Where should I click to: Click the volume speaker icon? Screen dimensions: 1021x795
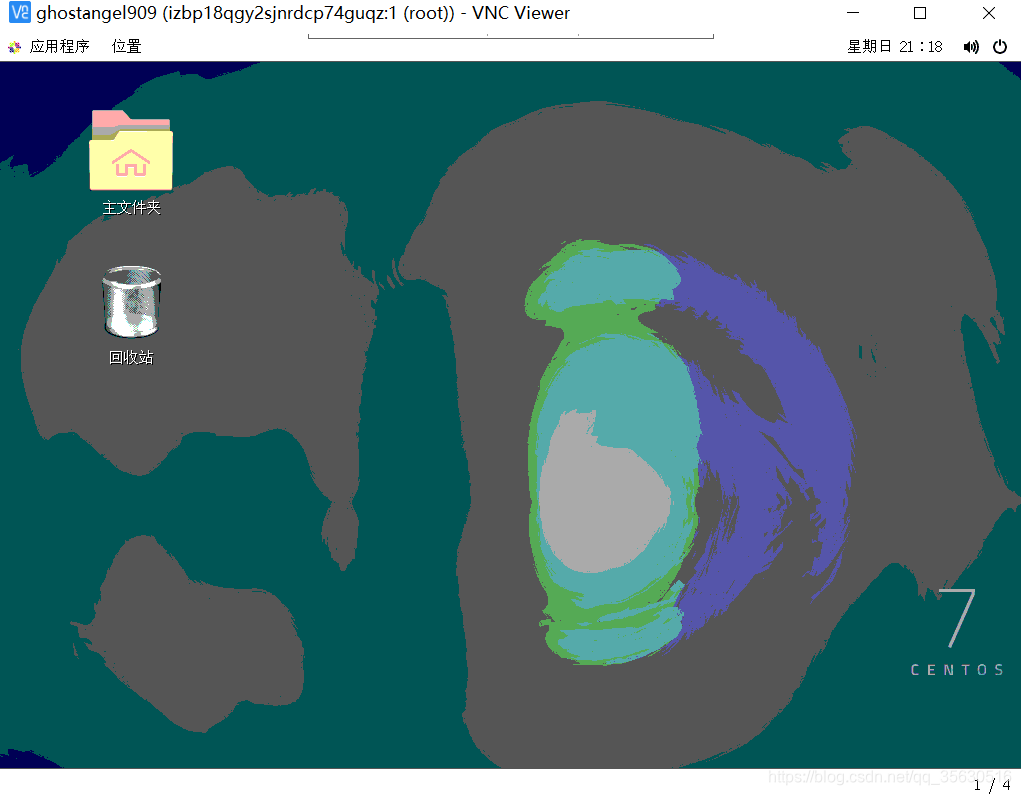[971, 47]
